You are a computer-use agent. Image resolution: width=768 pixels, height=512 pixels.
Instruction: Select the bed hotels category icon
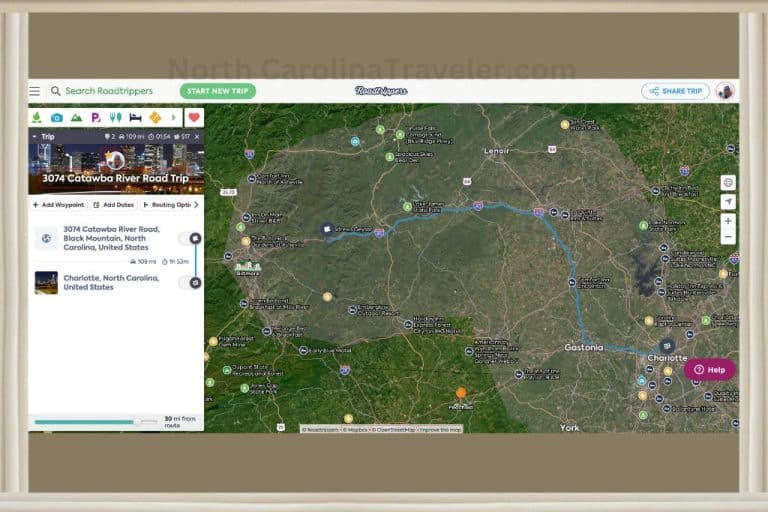(135, 118)
